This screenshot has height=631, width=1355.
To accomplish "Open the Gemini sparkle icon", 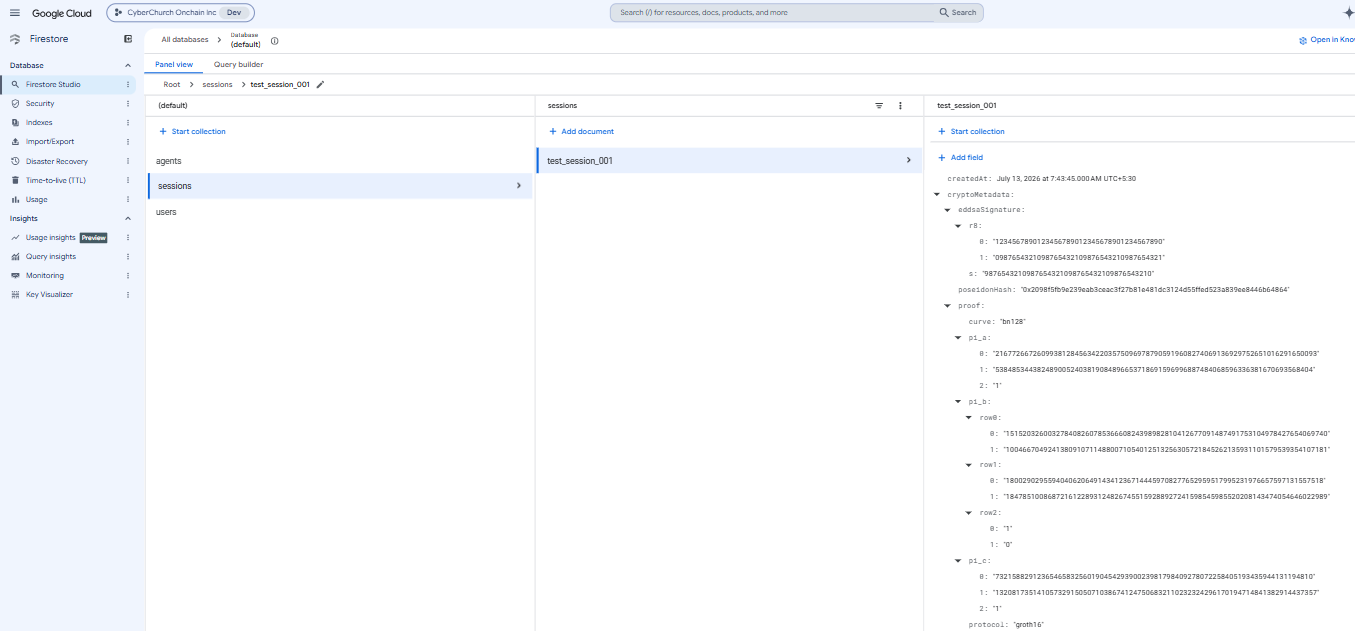I will coord(1347,13).
